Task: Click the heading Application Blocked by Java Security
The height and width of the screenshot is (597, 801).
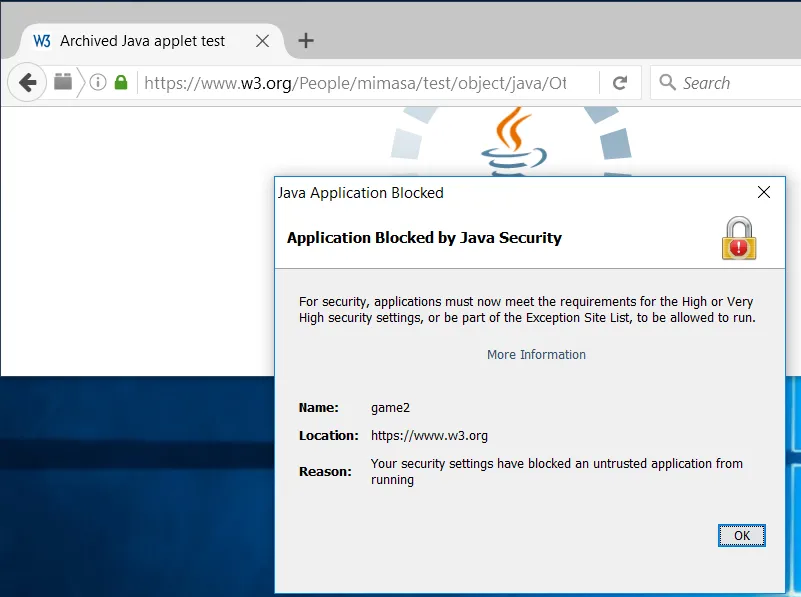Action: point(424,237)
